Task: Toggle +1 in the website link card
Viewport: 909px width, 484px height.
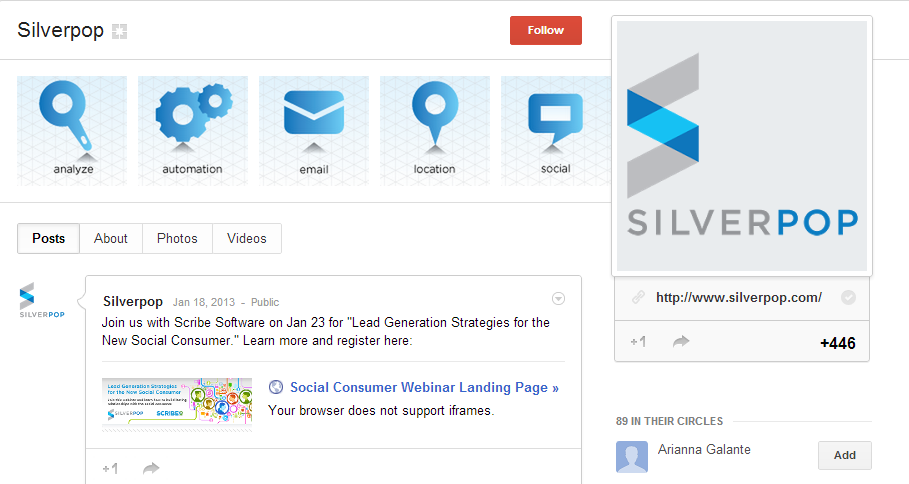Action: pyautogui.click(x=638, y=342)
